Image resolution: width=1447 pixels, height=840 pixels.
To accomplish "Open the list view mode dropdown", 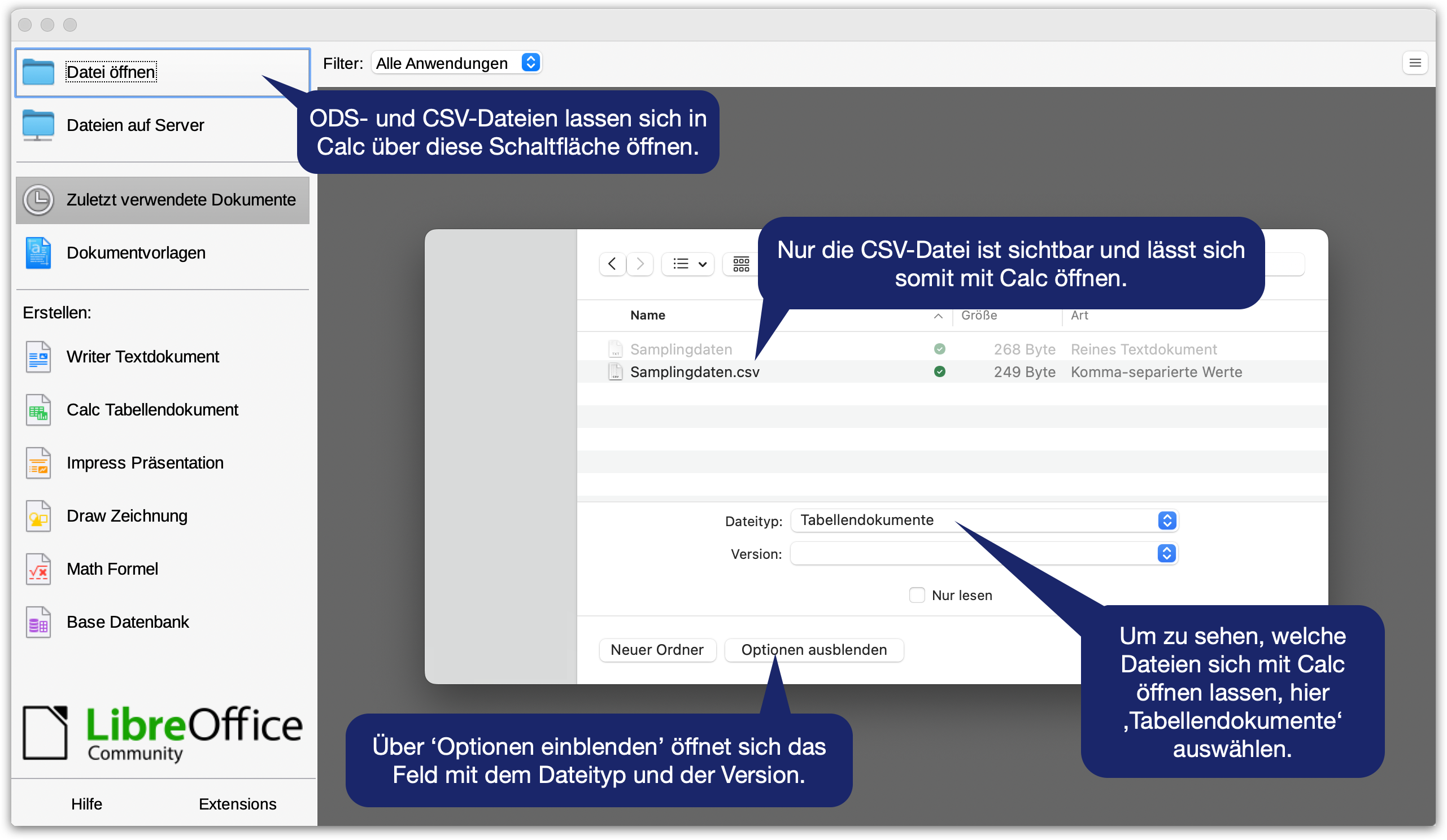I will tap(688, 264).
